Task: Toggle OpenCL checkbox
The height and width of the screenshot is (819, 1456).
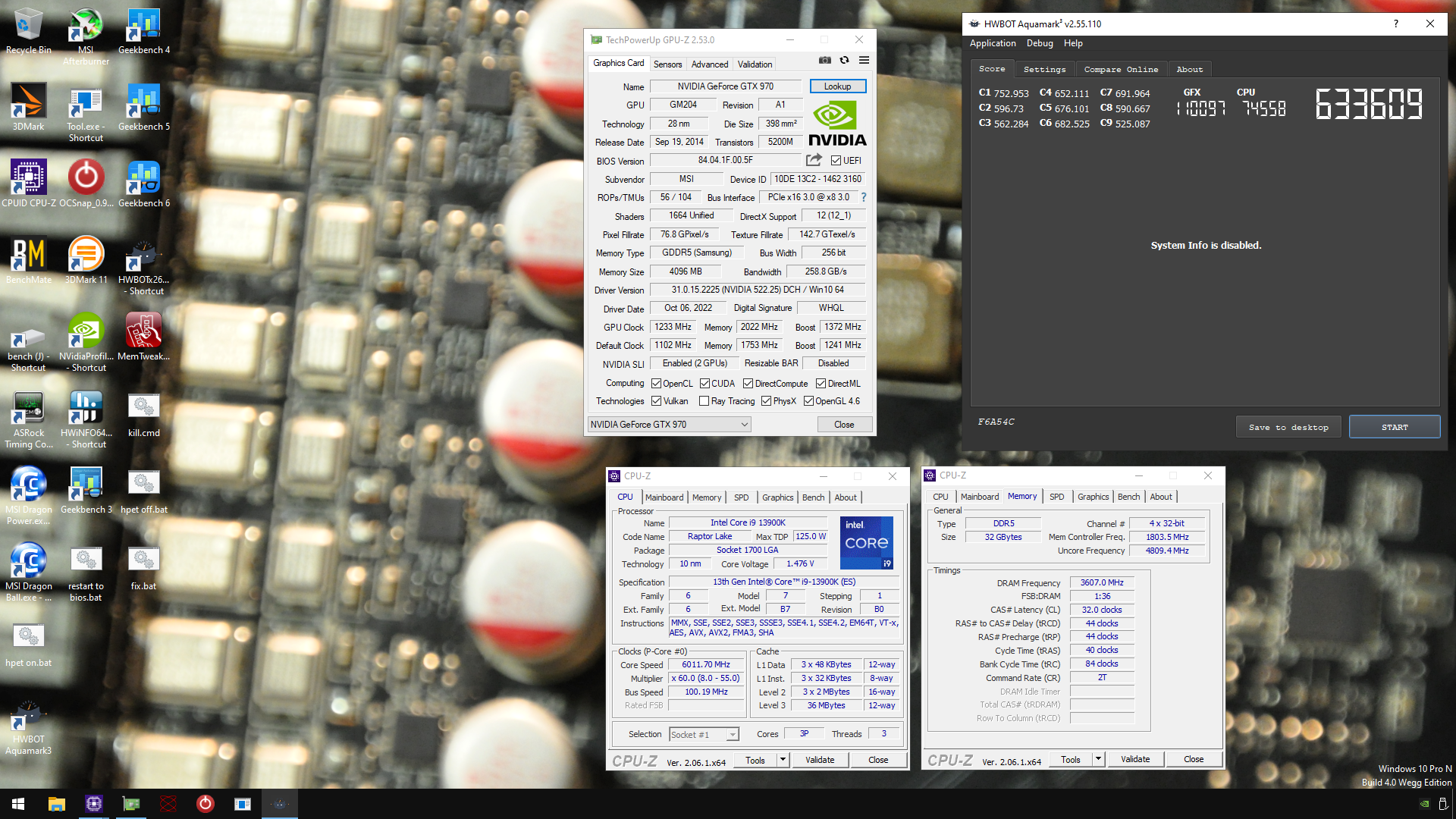Action: [x=656, y=384]
